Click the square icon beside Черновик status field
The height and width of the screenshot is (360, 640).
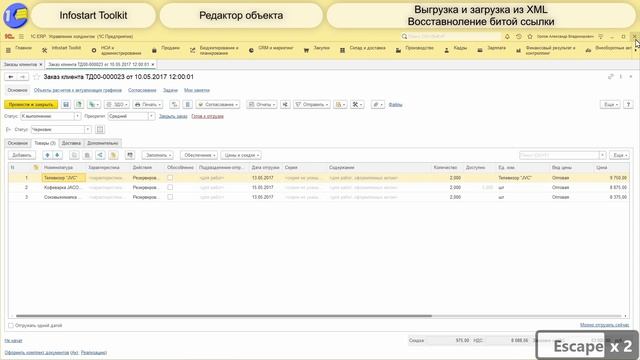click(x=100, y=129)
